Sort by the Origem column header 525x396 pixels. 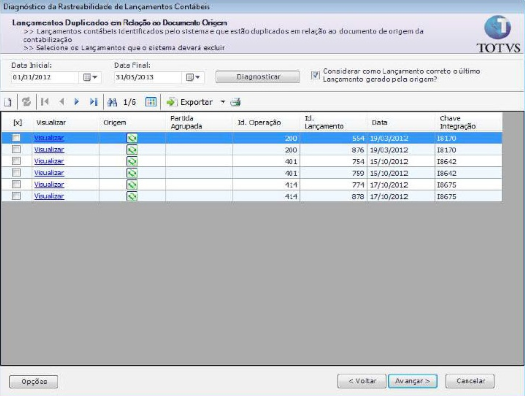[132, 123]
